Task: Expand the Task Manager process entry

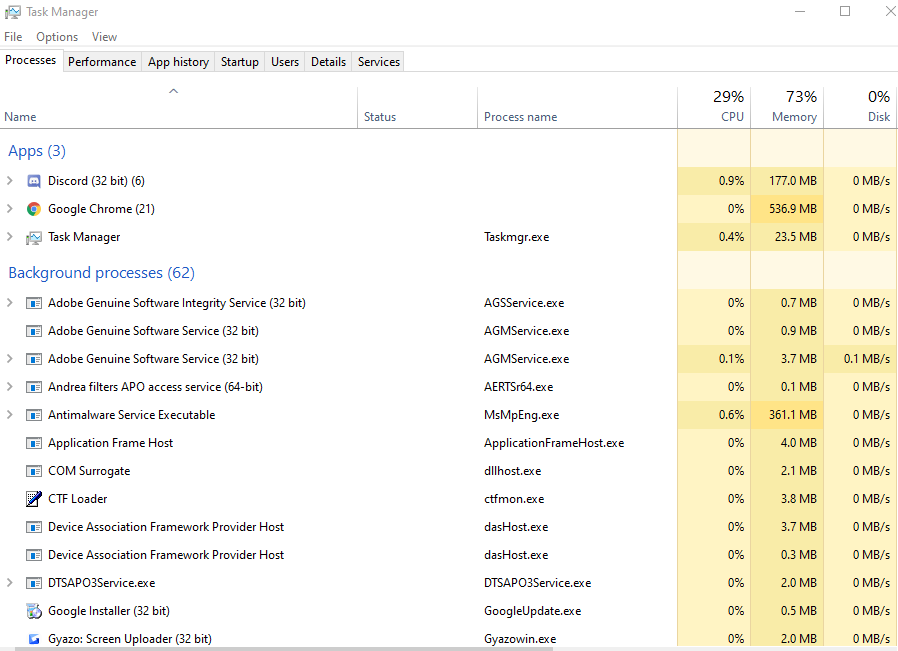Action: point(9,236)
